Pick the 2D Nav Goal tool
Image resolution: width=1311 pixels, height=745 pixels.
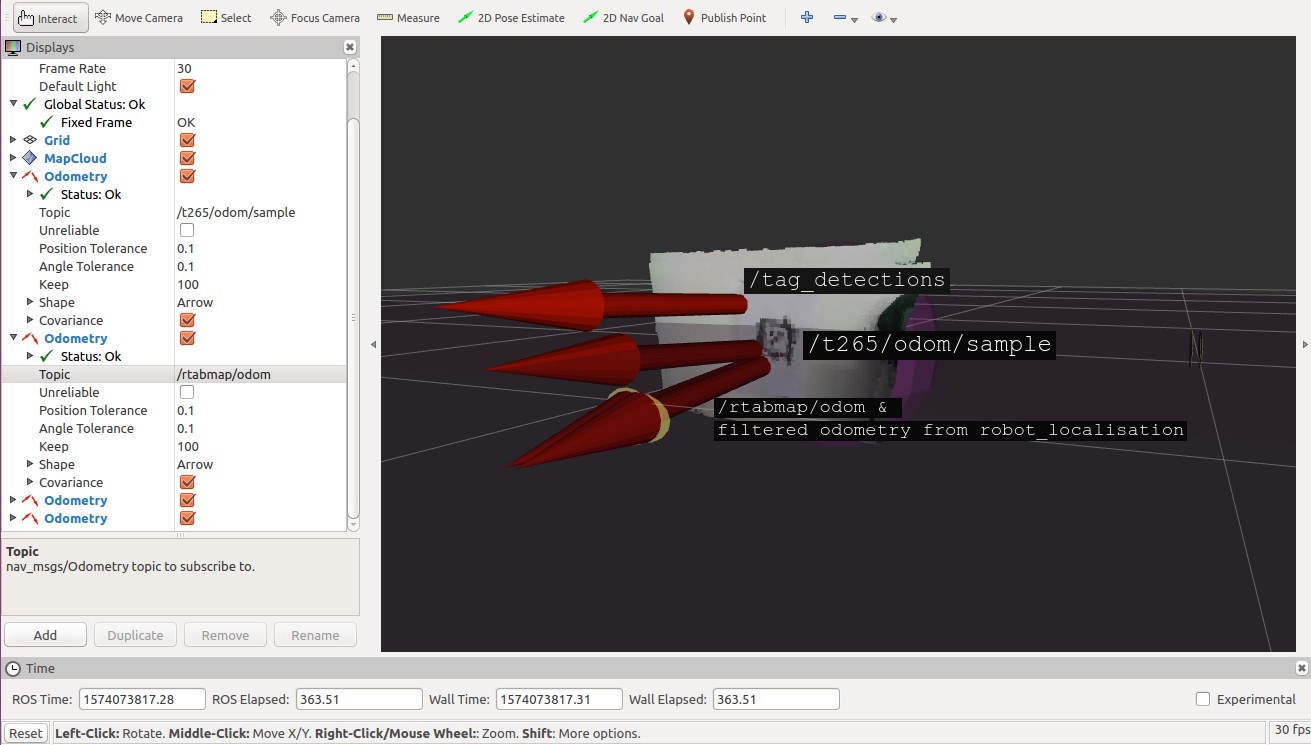(x=623, y=18)
